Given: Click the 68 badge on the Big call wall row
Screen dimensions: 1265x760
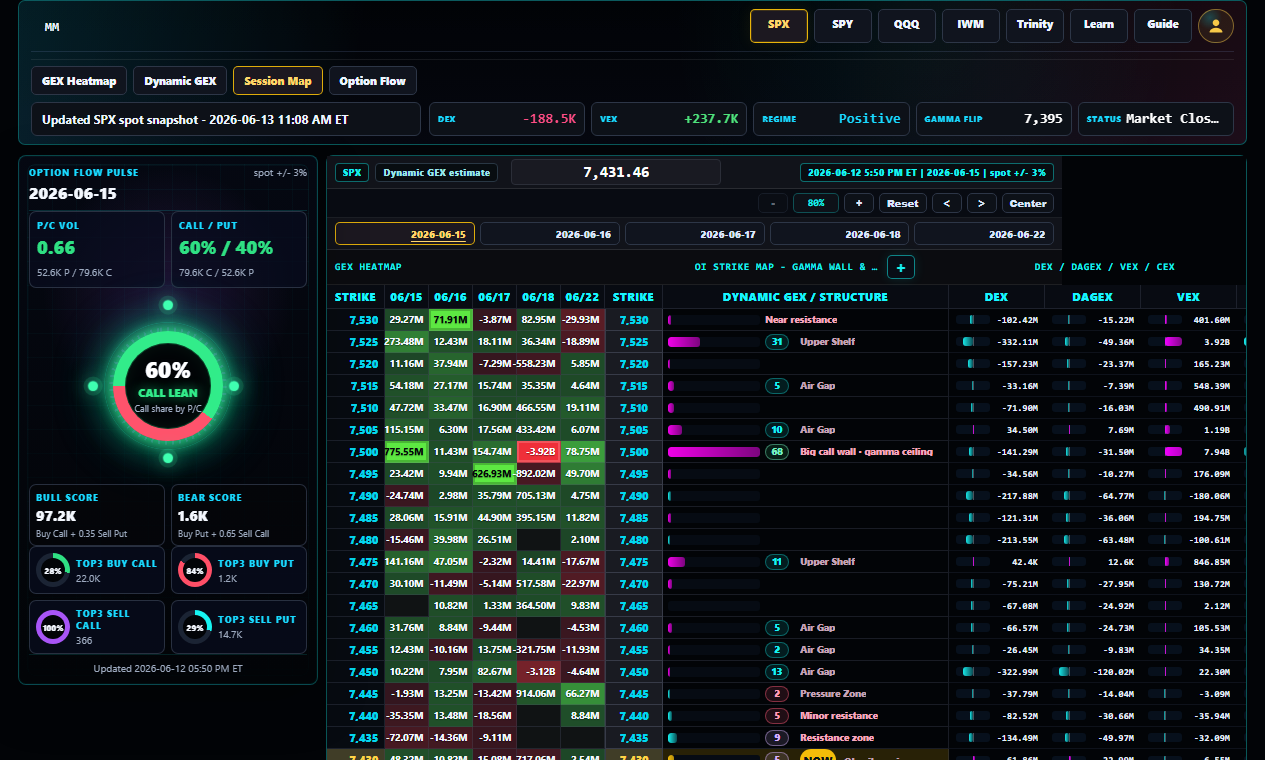Looking at the screenshot, I should click(x=777, y=452).
